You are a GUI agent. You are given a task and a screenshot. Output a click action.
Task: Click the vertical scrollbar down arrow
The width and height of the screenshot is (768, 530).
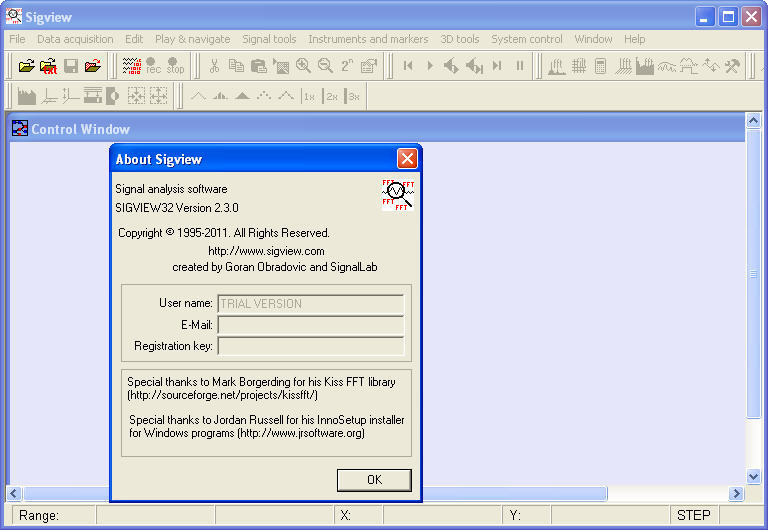[x=753, y=476]
